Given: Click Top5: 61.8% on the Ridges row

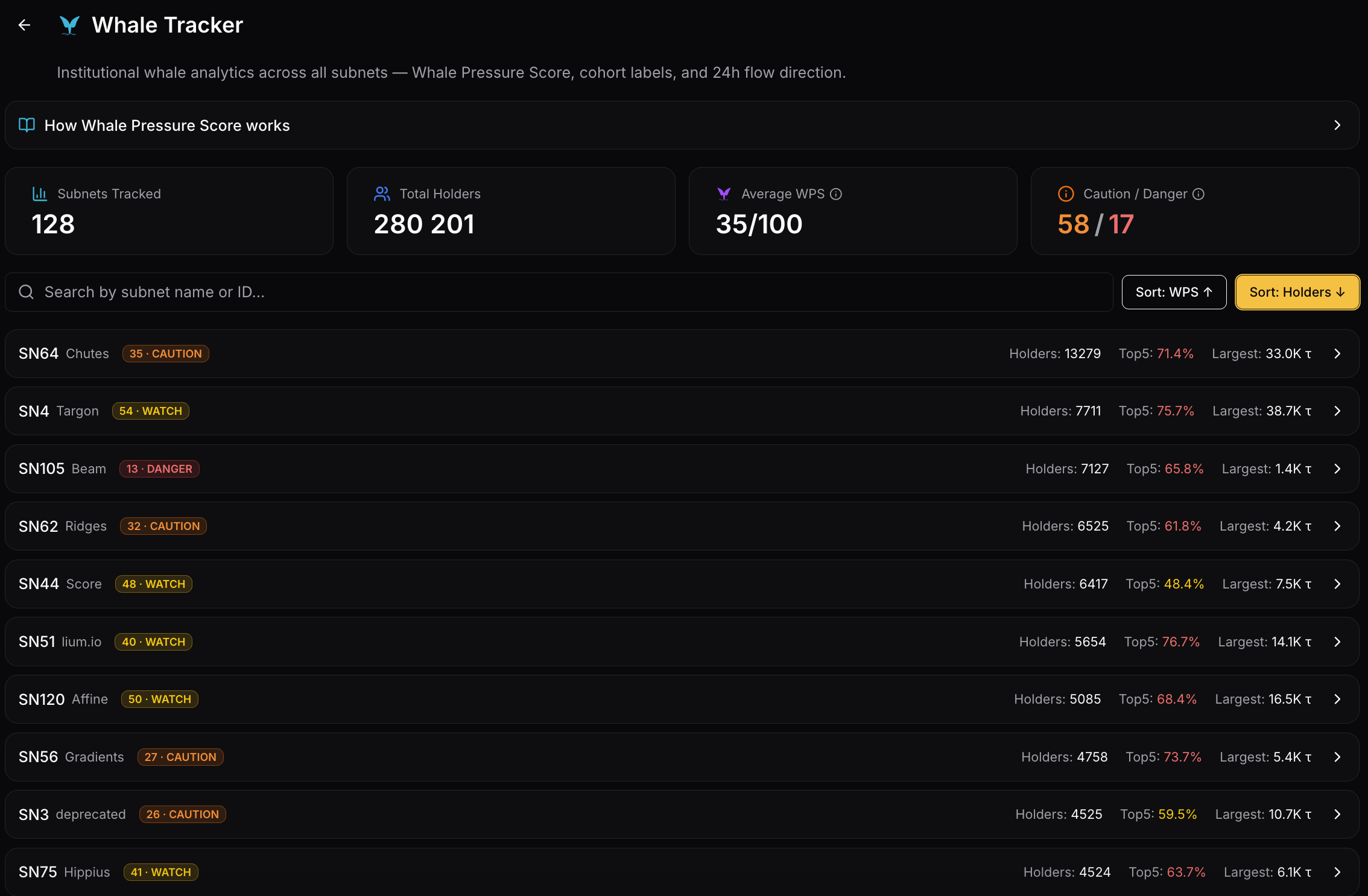Looking at the screenshot, I should tap(1164, 526).
